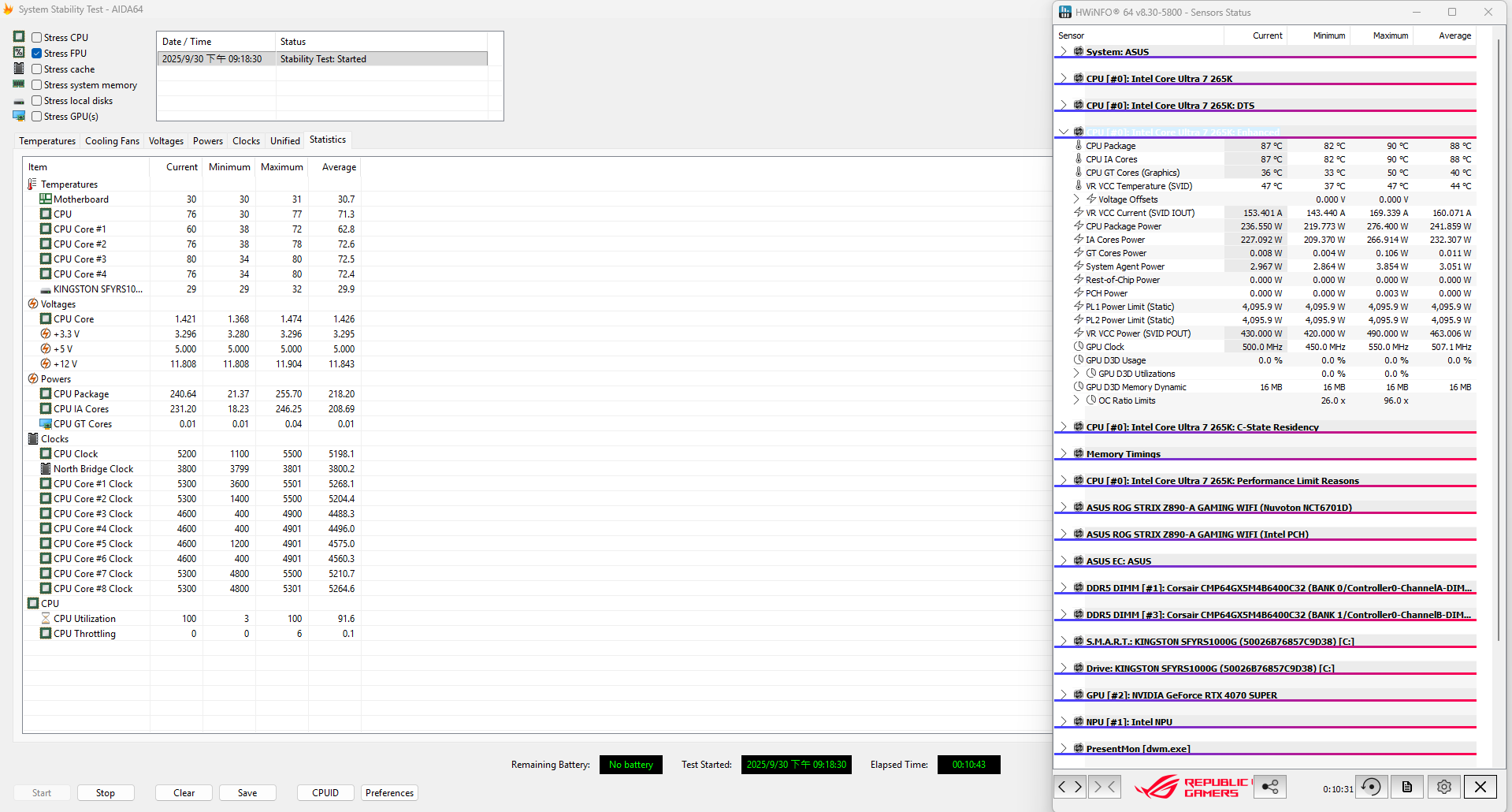Viewport: 1512px width, 812px height.
Task: Click the CPU Package thermometer icon in HWiNFO
Action: 1079,146
